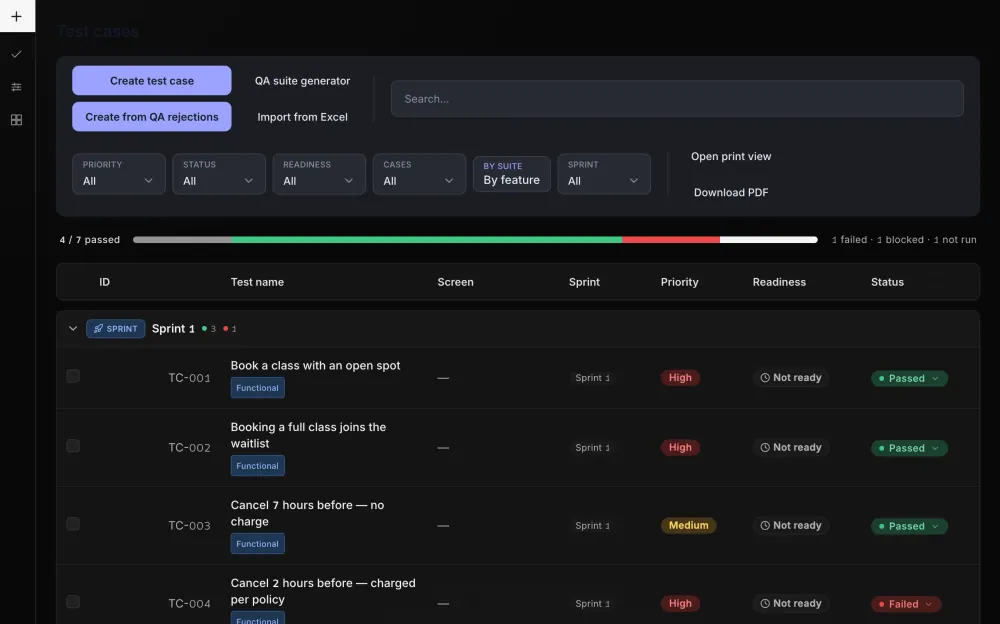Click the Functional tag under TC-003

(x=258, y=544)
